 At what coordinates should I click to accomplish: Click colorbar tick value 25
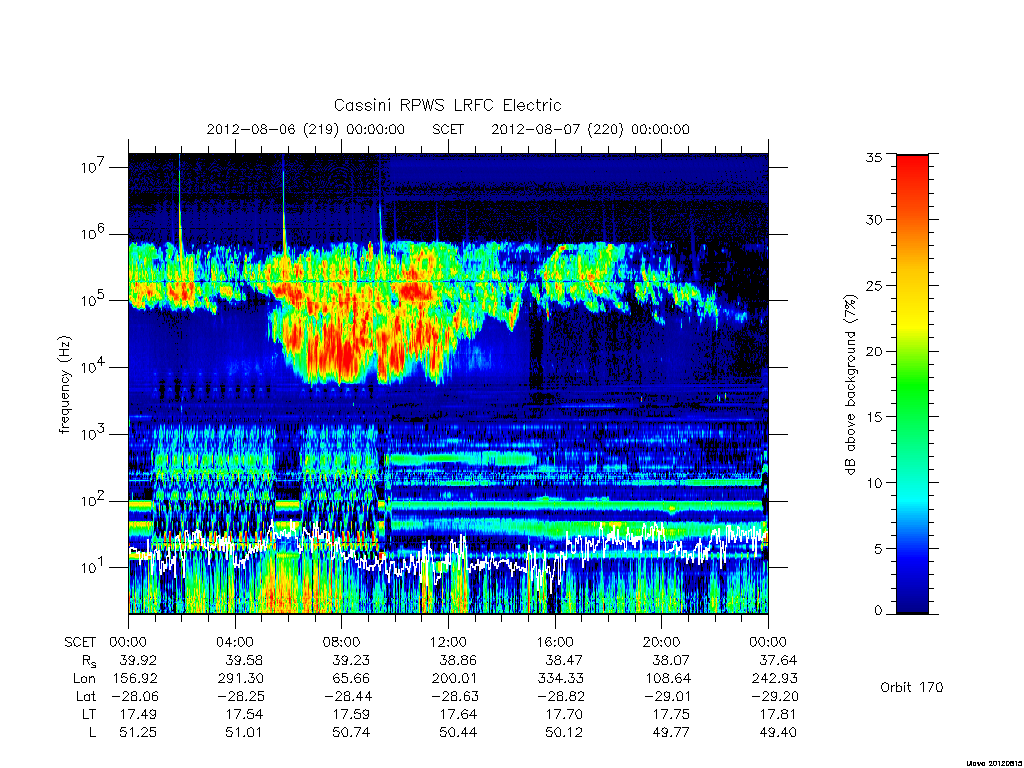pyautogui.click(x=873, y=286)
